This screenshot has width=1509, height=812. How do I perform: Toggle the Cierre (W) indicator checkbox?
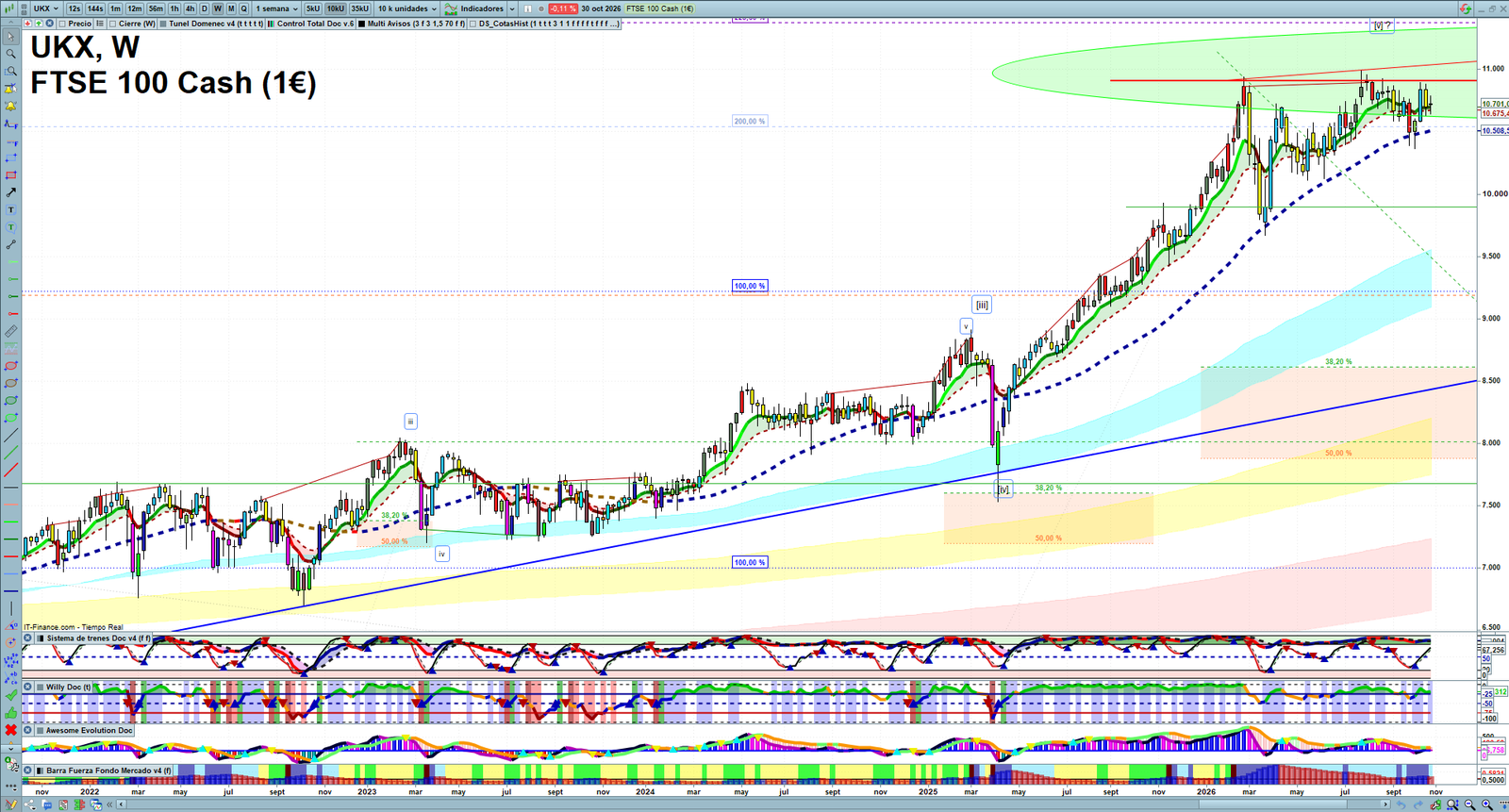tap(112, 24)
